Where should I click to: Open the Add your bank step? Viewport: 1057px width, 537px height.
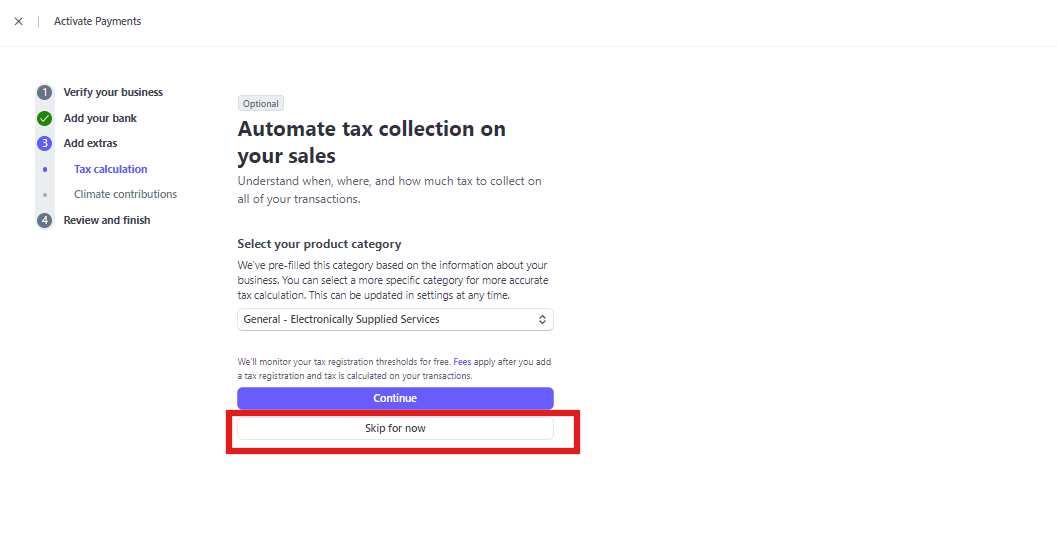(x=100, y=119)
